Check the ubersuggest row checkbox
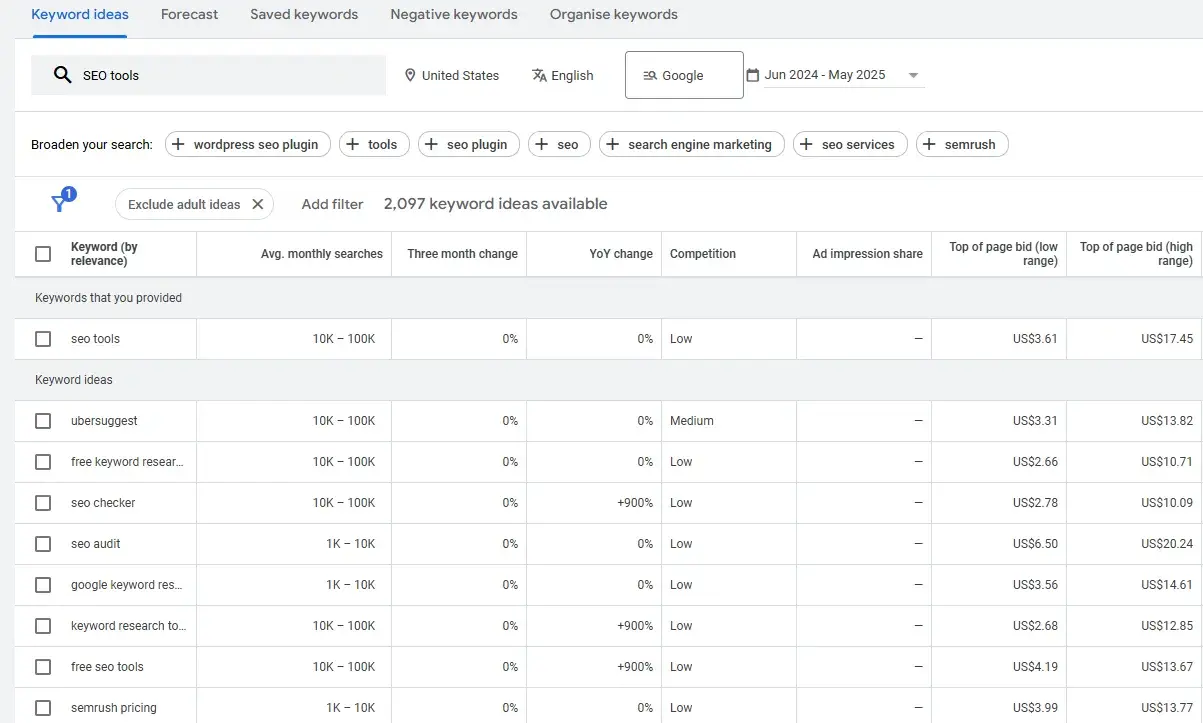Viewport: 1203px width, 723px height. [x=43, y=420]
